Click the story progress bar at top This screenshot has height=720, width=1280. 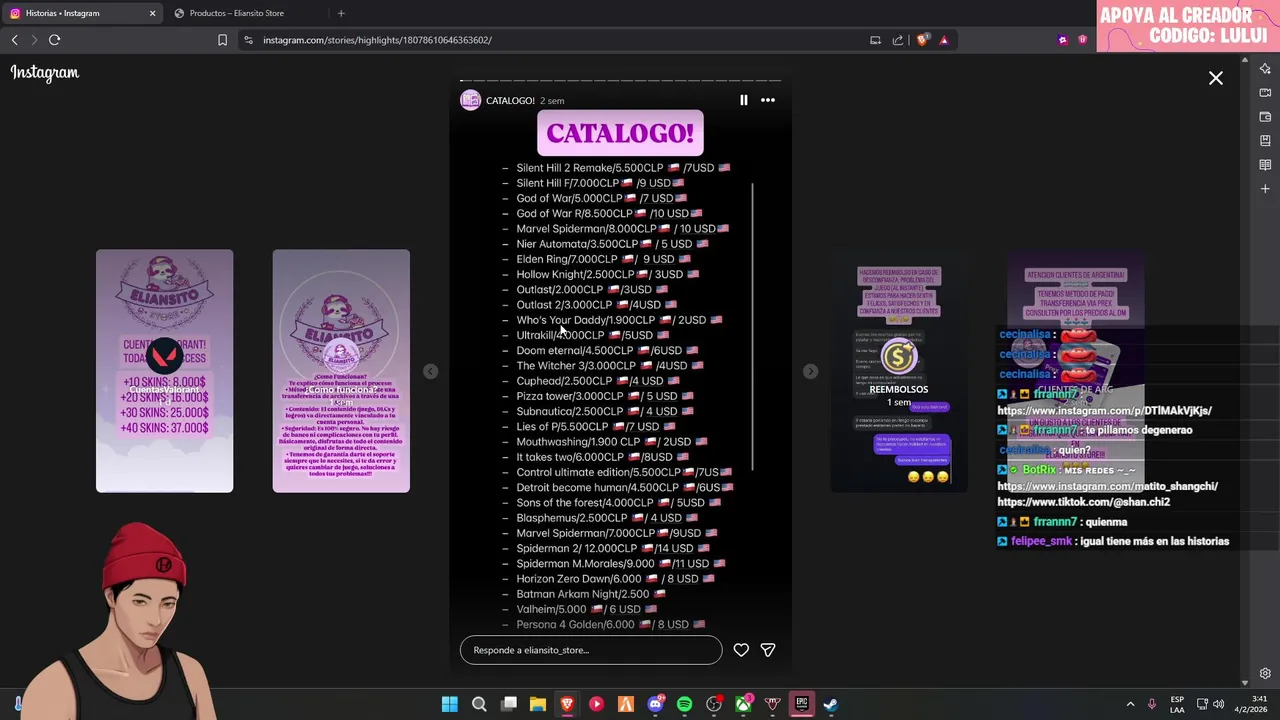pyautogui.click(x=620, y=81)
